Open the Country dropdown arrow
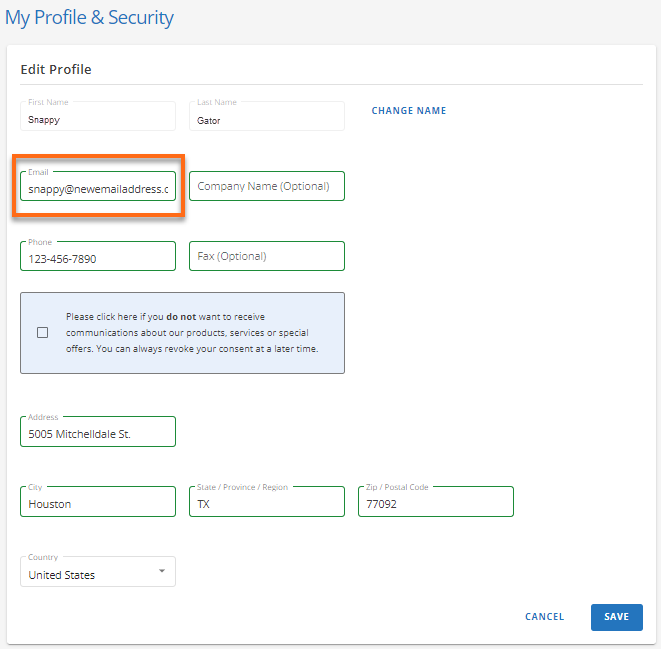This screenshot has width=661, height=649. point(162,572)
